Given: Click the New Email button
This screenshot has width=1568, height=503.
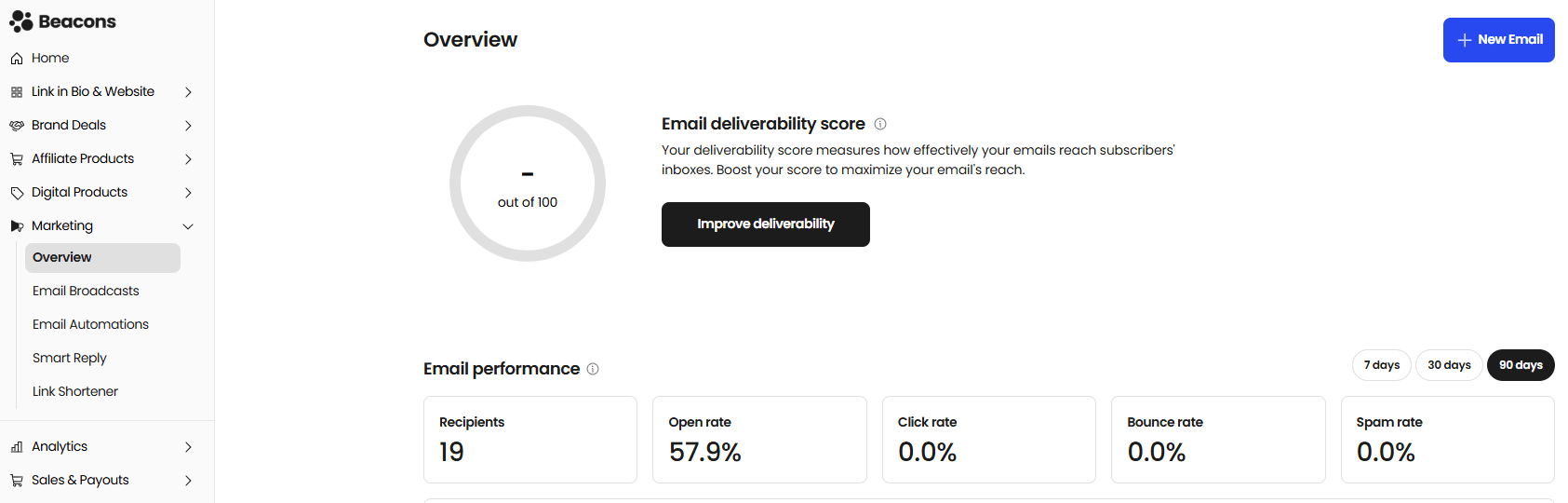Looking at the screenshot, I should pos(1498,40).
